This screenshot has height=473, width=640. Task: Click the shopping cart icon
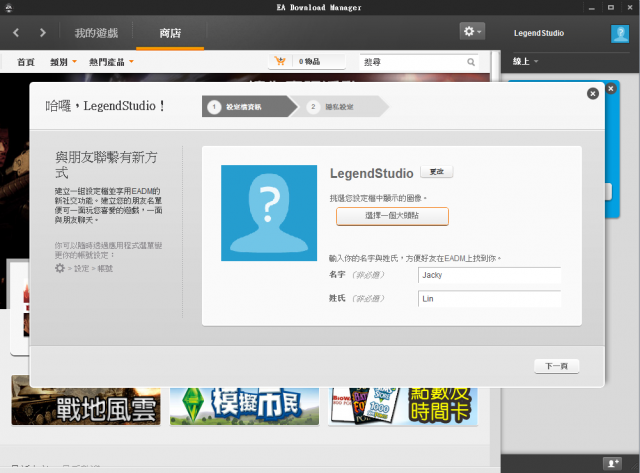[x=280, y=62]
